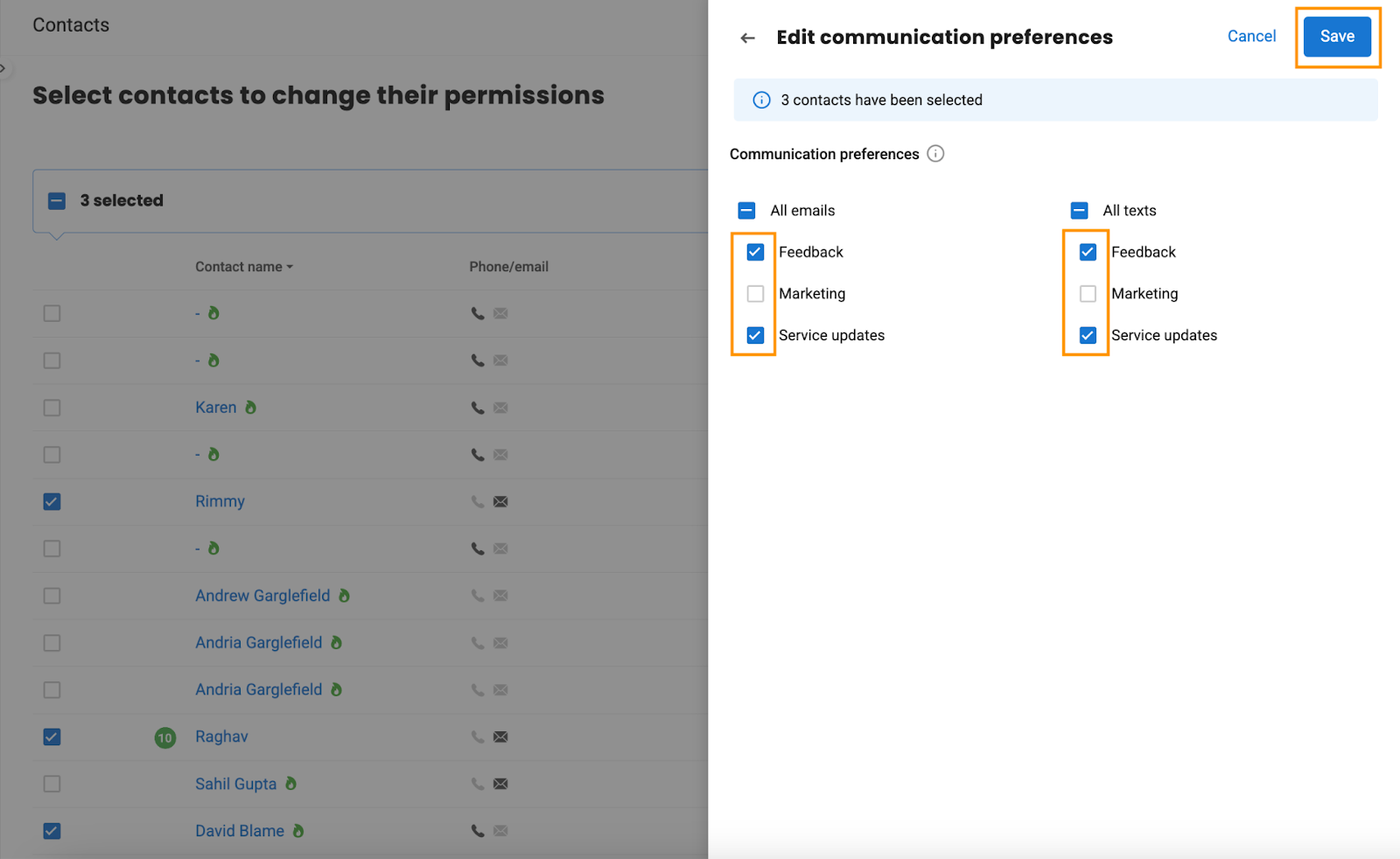1400x859 pixels.
Task: Click the '3 contacts have been selected' message
Action: click(x=881, y=100)
